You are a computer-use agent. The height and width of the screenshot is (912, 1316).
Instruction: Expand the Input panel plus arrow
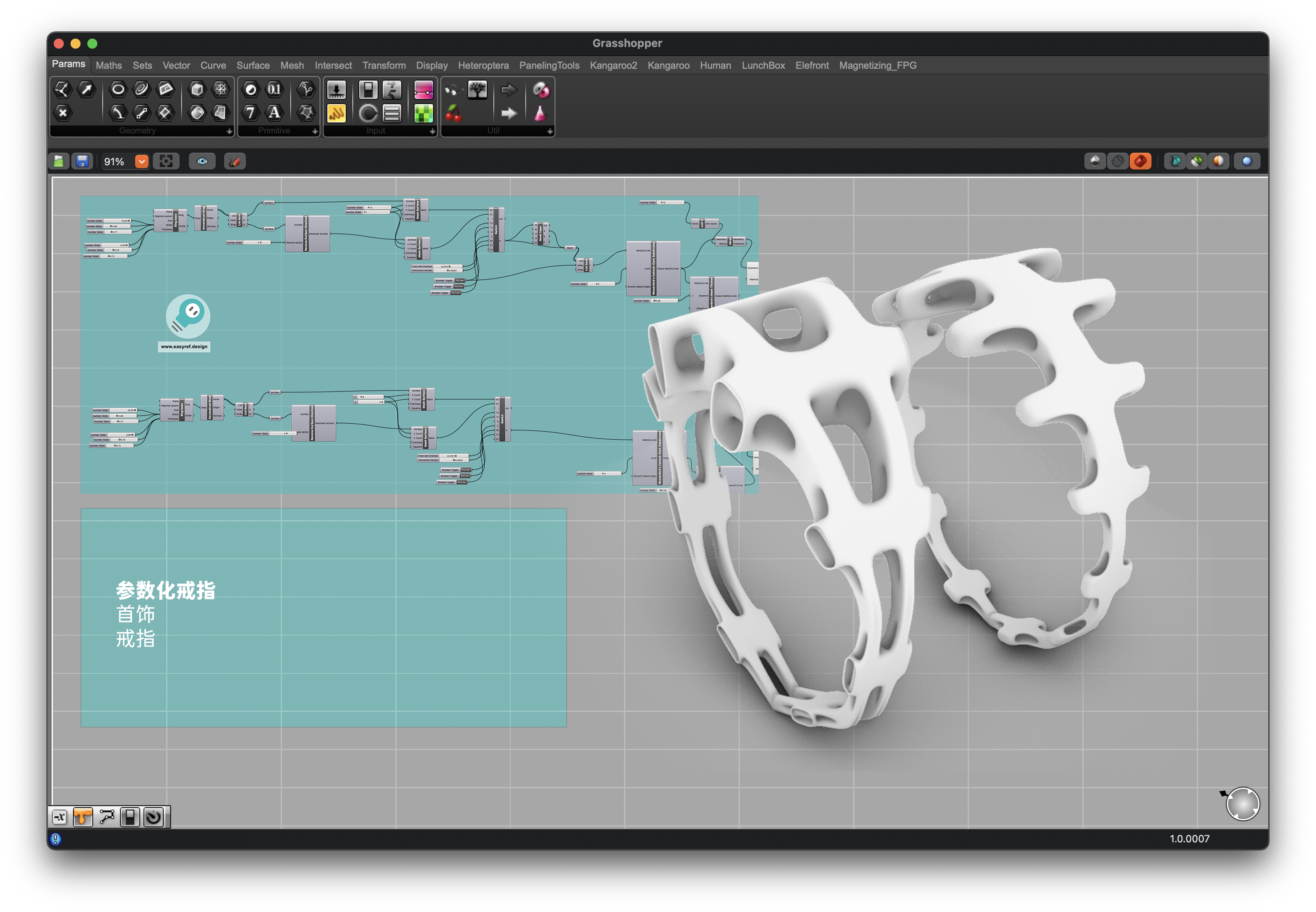coord(432,131)
